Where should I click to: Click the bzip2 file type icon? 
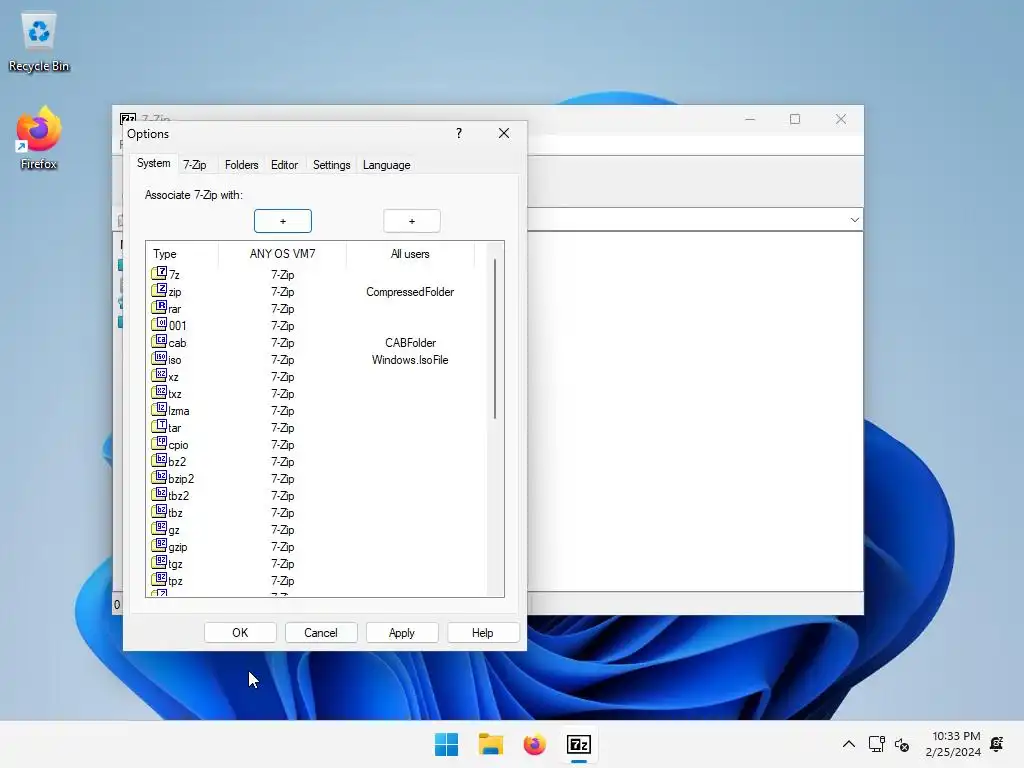click(x=159, y=477)
